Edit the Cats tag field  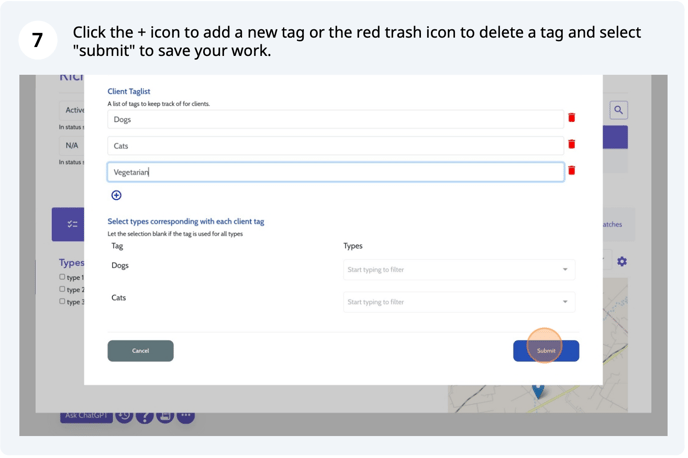[336, 146]
